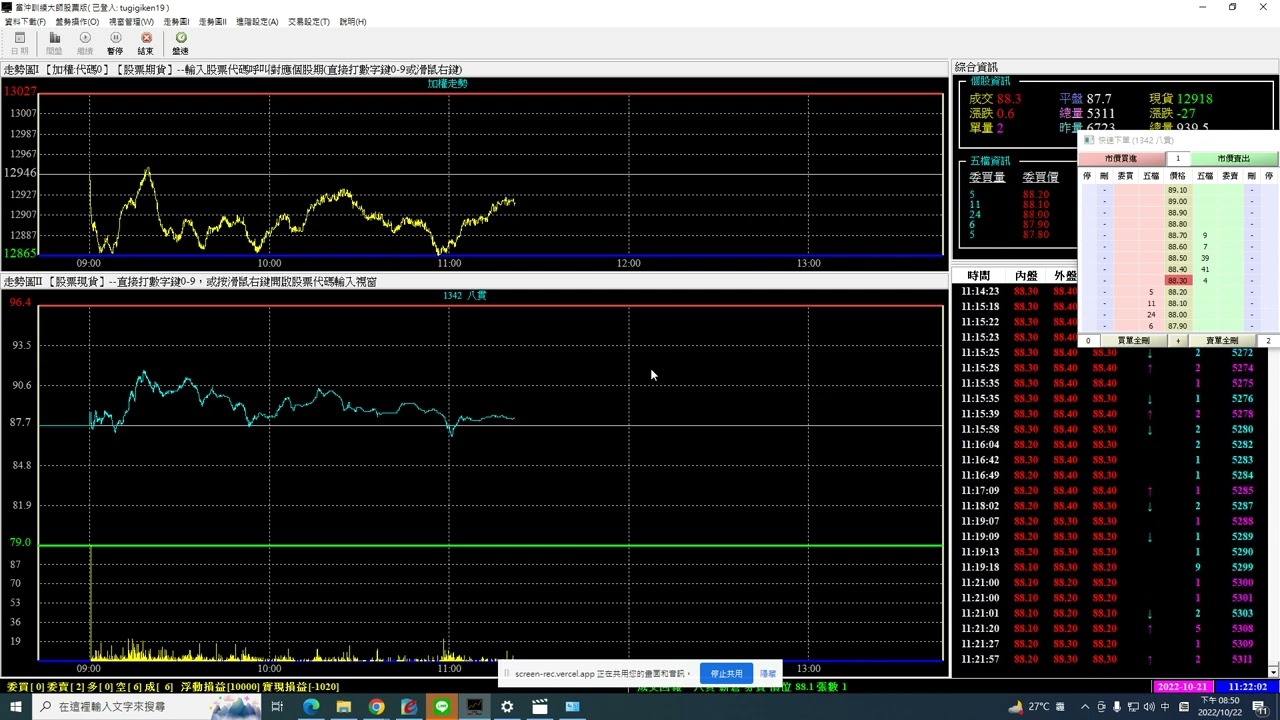
Task: Click the 內盤 column header in tick list
Action: (x=1026, y=276)
